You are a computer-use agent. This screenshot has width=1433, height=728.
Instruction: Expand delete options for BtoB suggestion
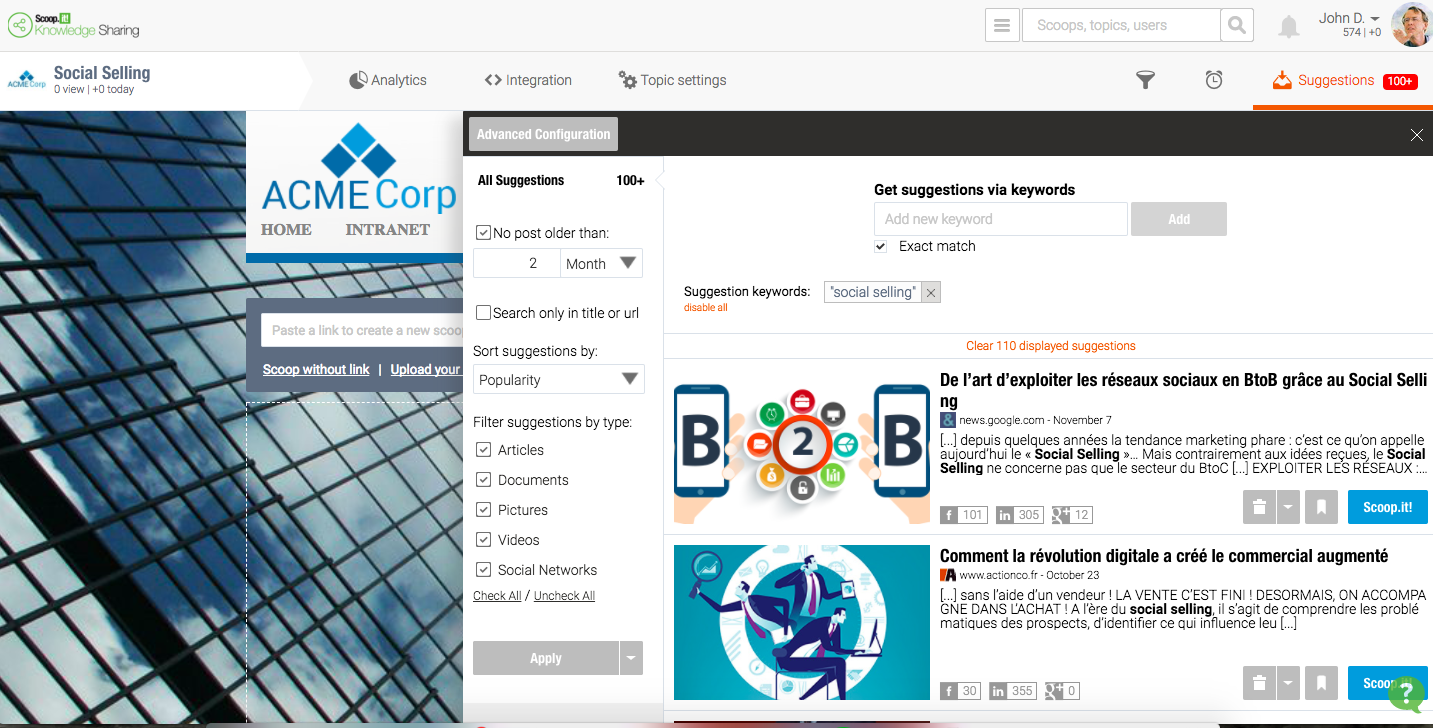[1288, 507]
